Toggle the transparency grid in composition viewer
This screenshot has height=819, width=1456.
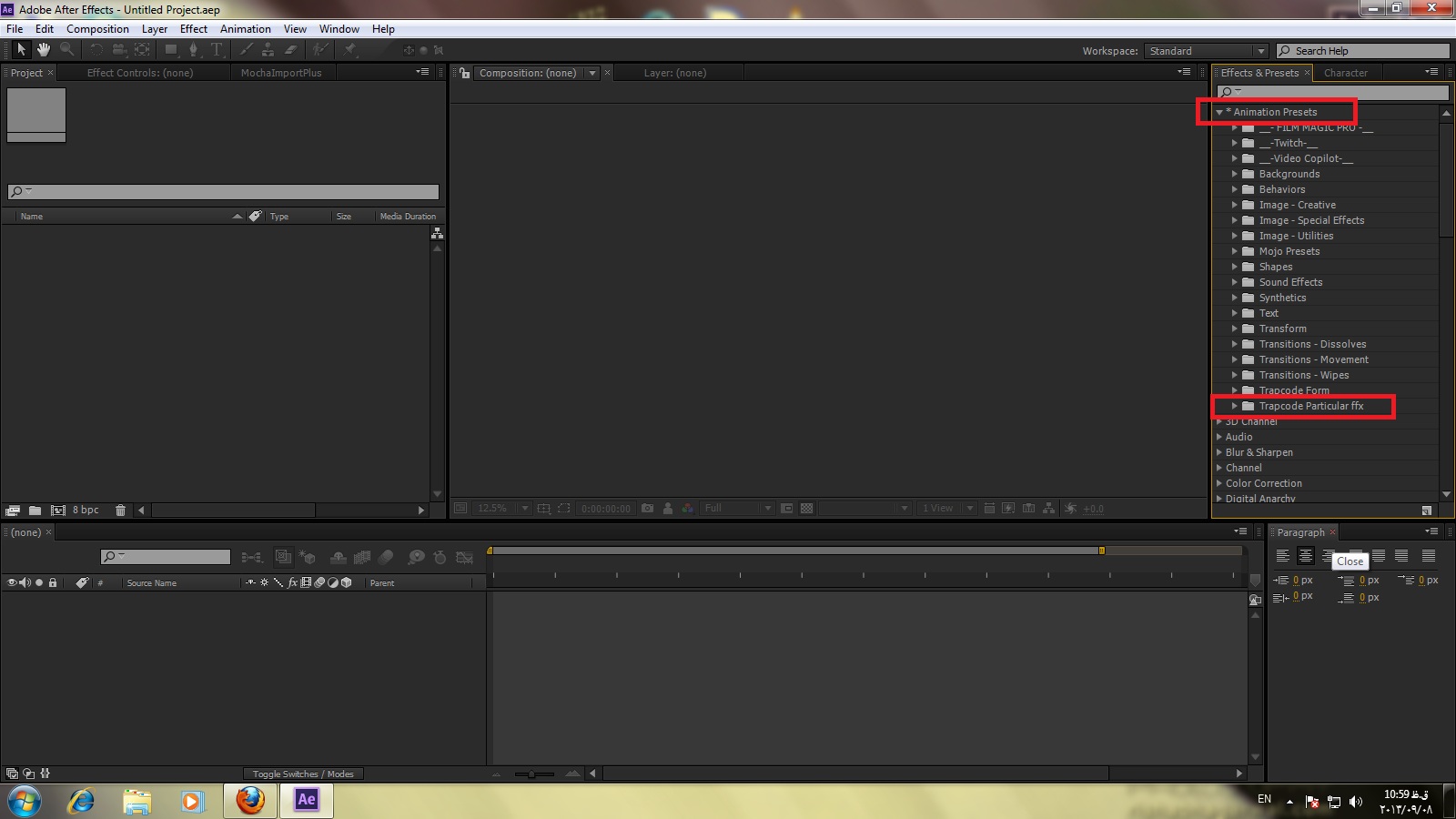[x=806, y=508]
